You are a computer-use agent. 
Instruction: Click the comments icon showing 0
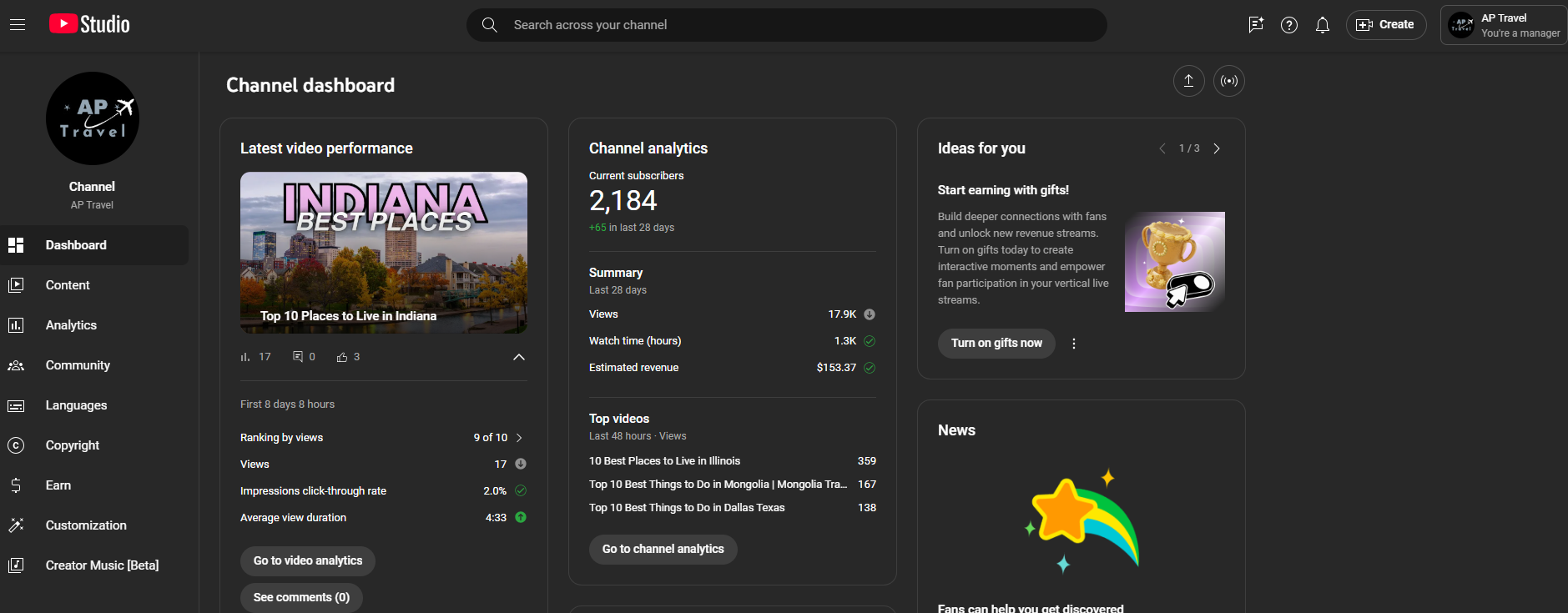tap(298, 357)
